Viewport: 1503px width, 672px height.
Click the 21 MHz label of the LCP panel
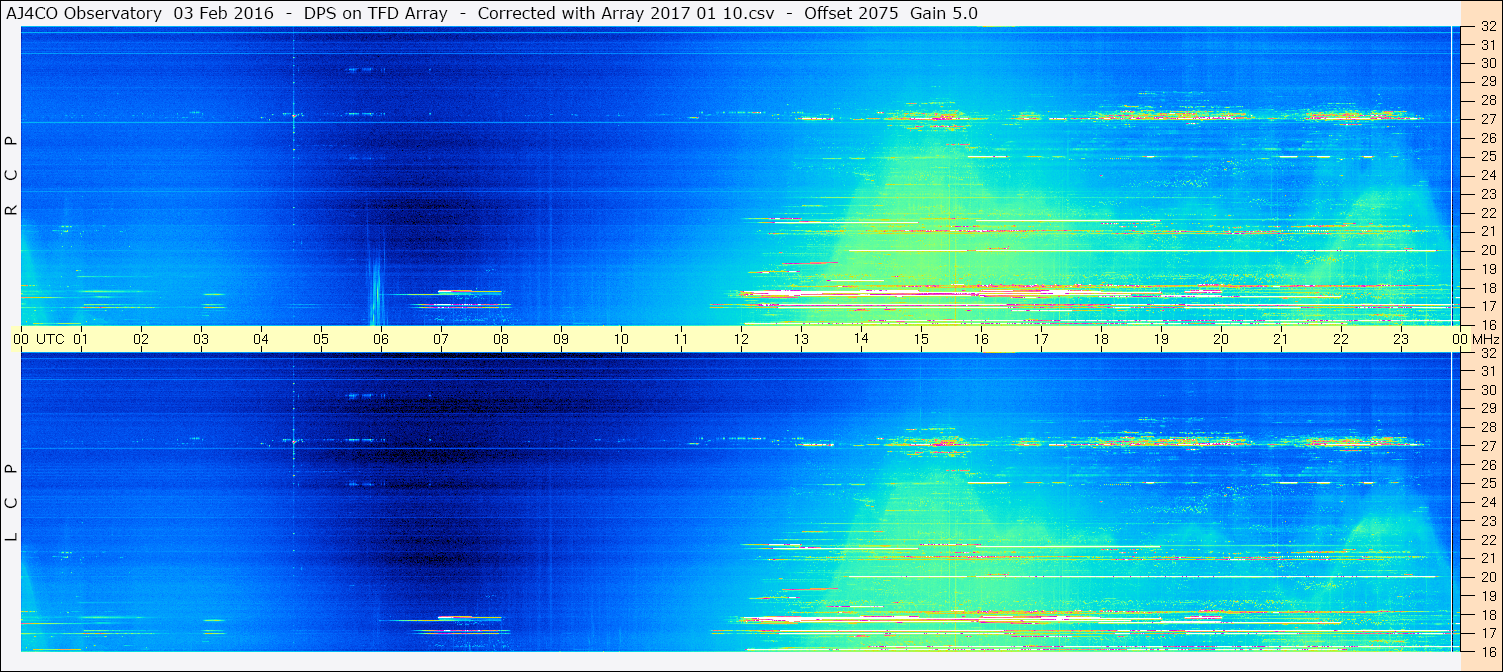(1487, 558)
